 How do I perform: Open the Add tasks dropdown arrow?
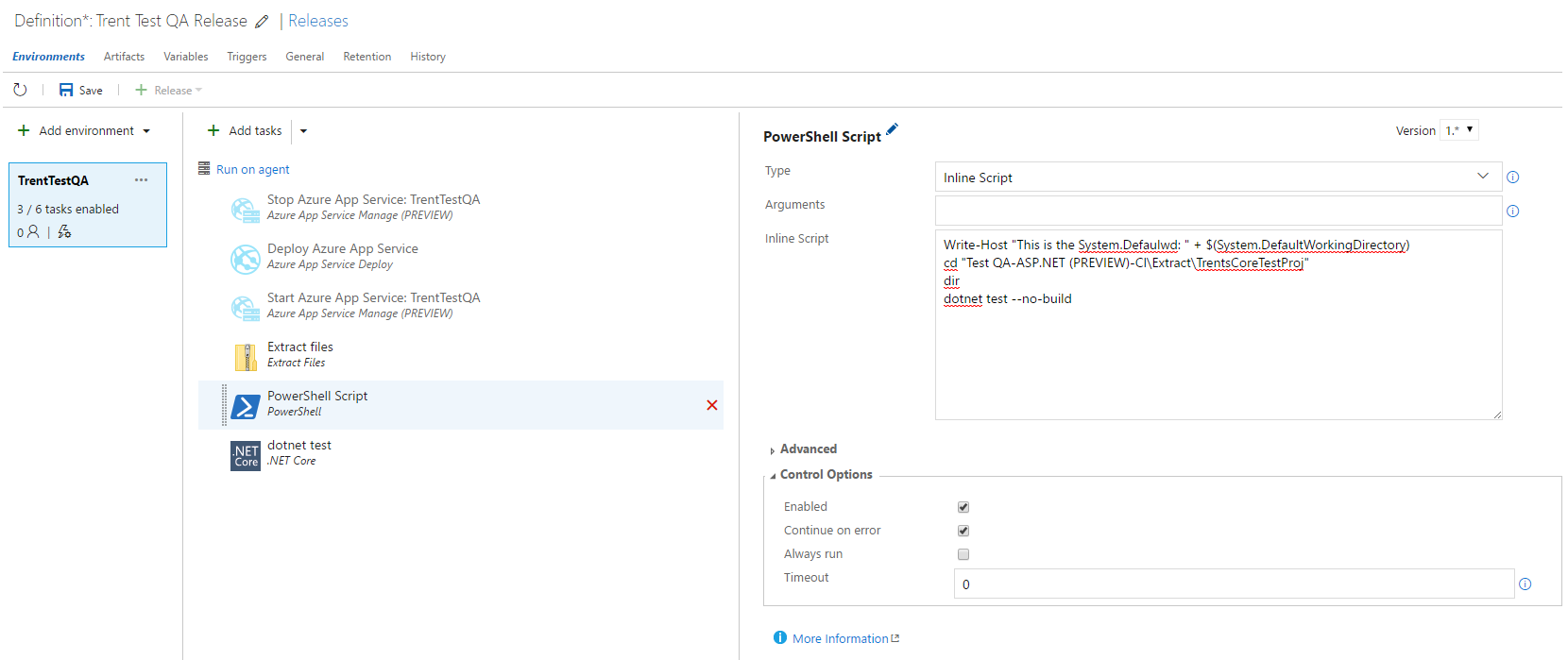[303, 131]
